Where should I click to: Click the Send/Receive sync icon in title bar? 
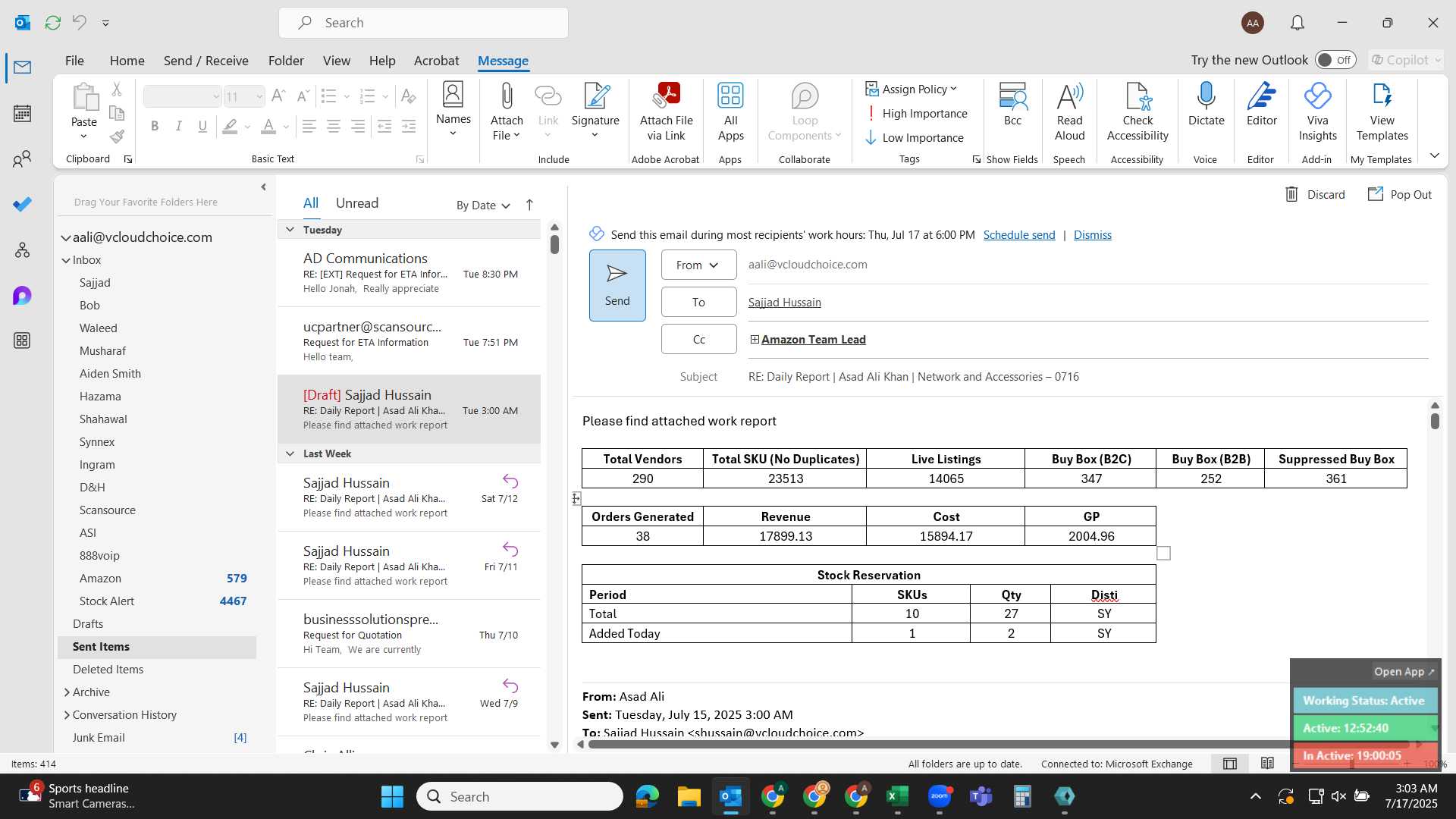coord(52,23)
